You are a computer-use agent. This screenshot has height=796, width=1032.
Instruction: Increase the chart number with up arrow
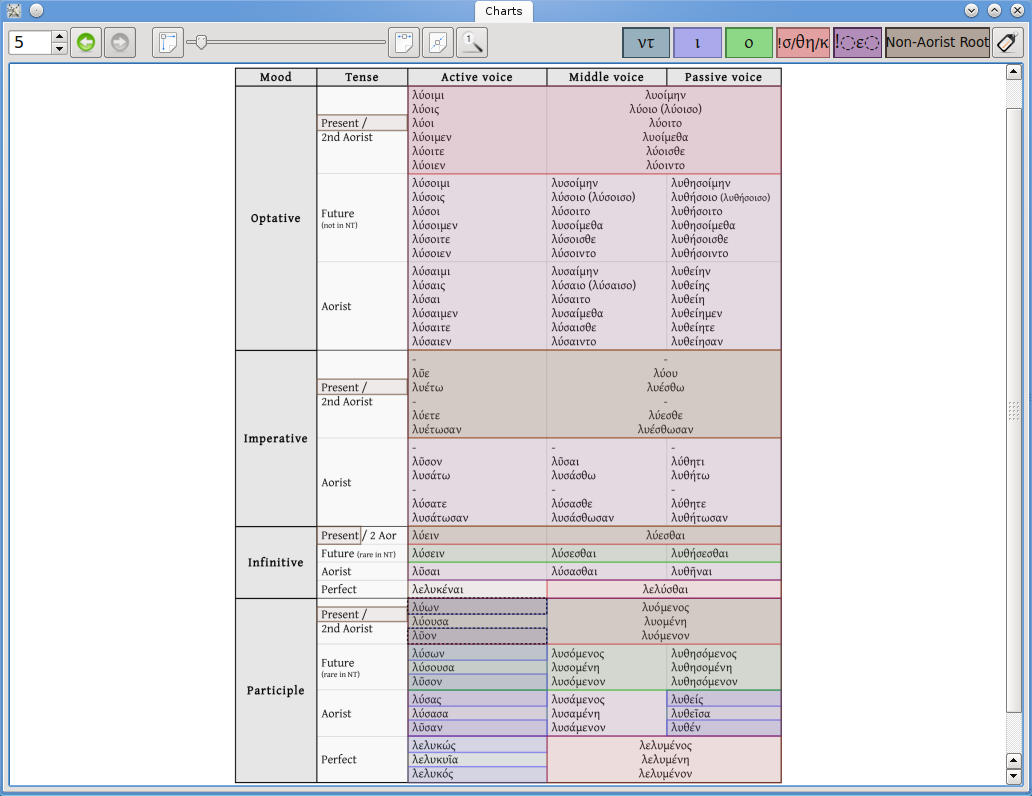pyautogui.click(x=59, y=36)
